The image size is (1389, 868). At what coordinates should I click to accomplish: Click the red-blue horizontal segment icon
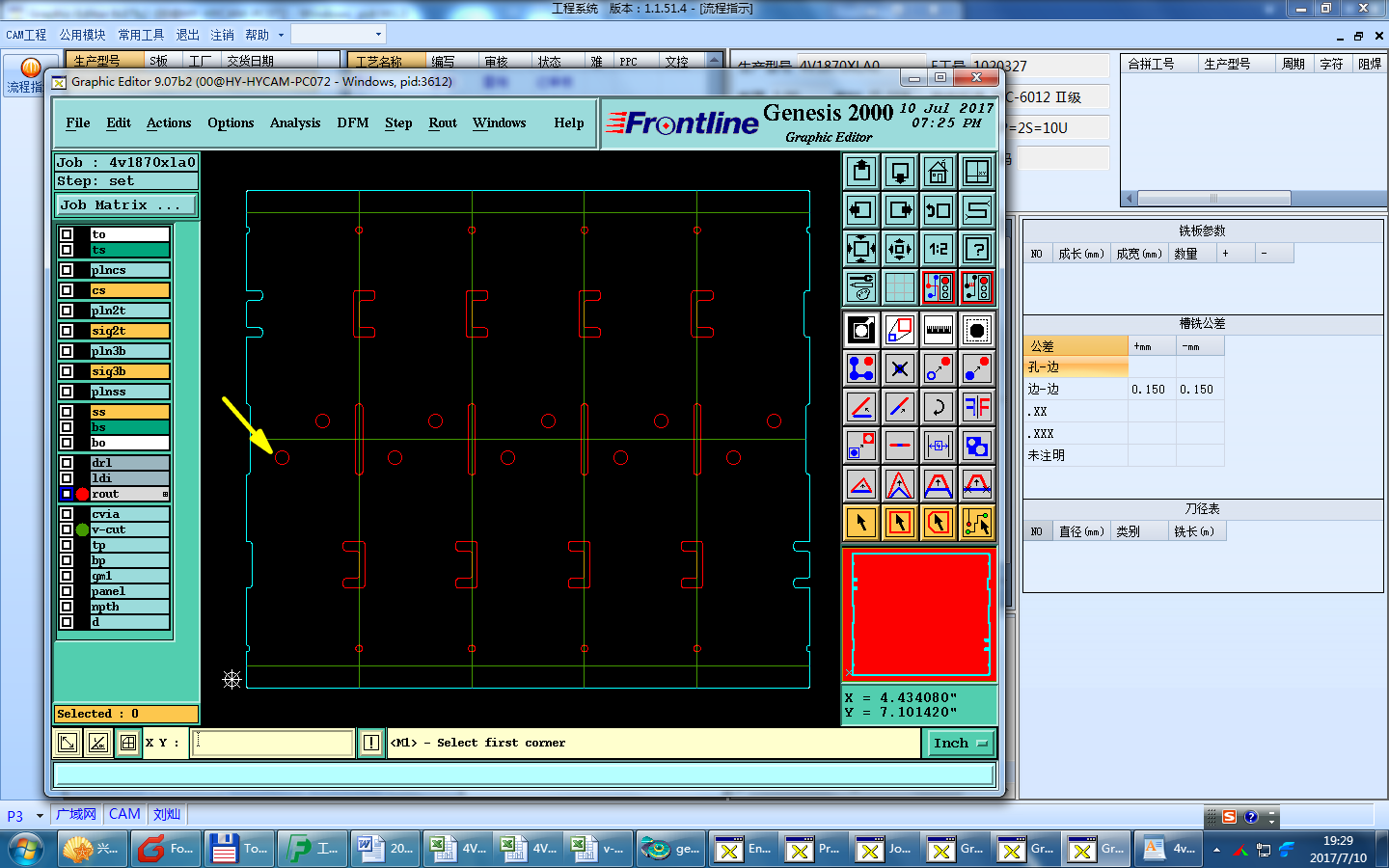click(900, 446)
